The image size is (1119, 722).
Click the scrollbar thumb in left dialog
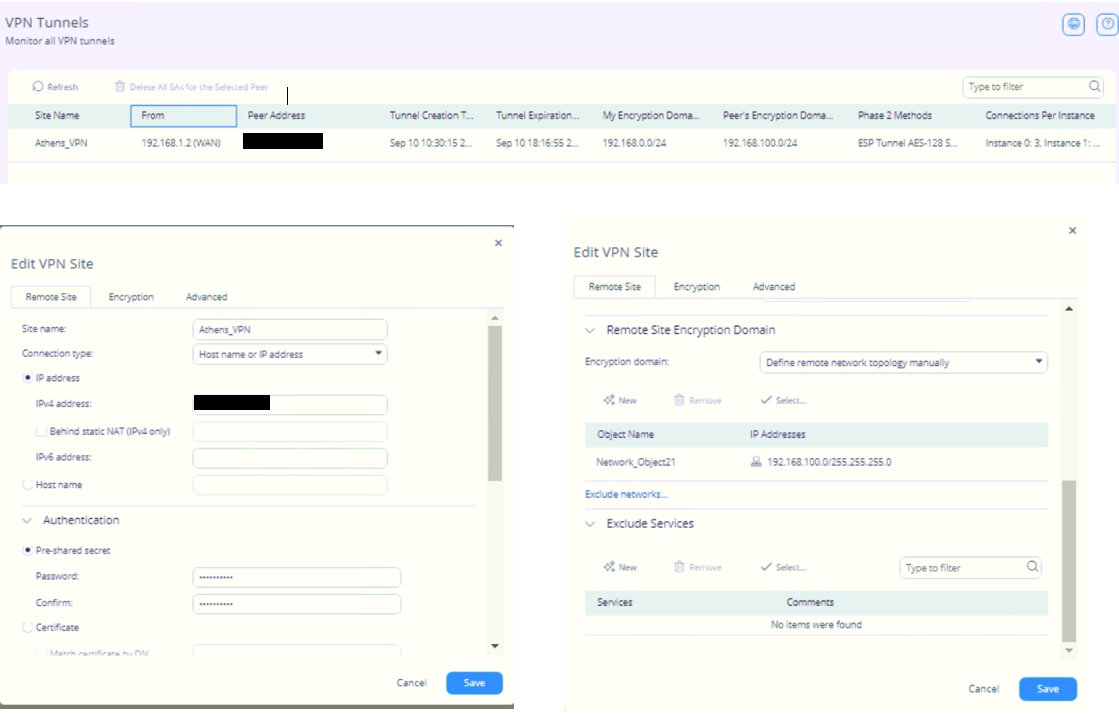[495, 403]
